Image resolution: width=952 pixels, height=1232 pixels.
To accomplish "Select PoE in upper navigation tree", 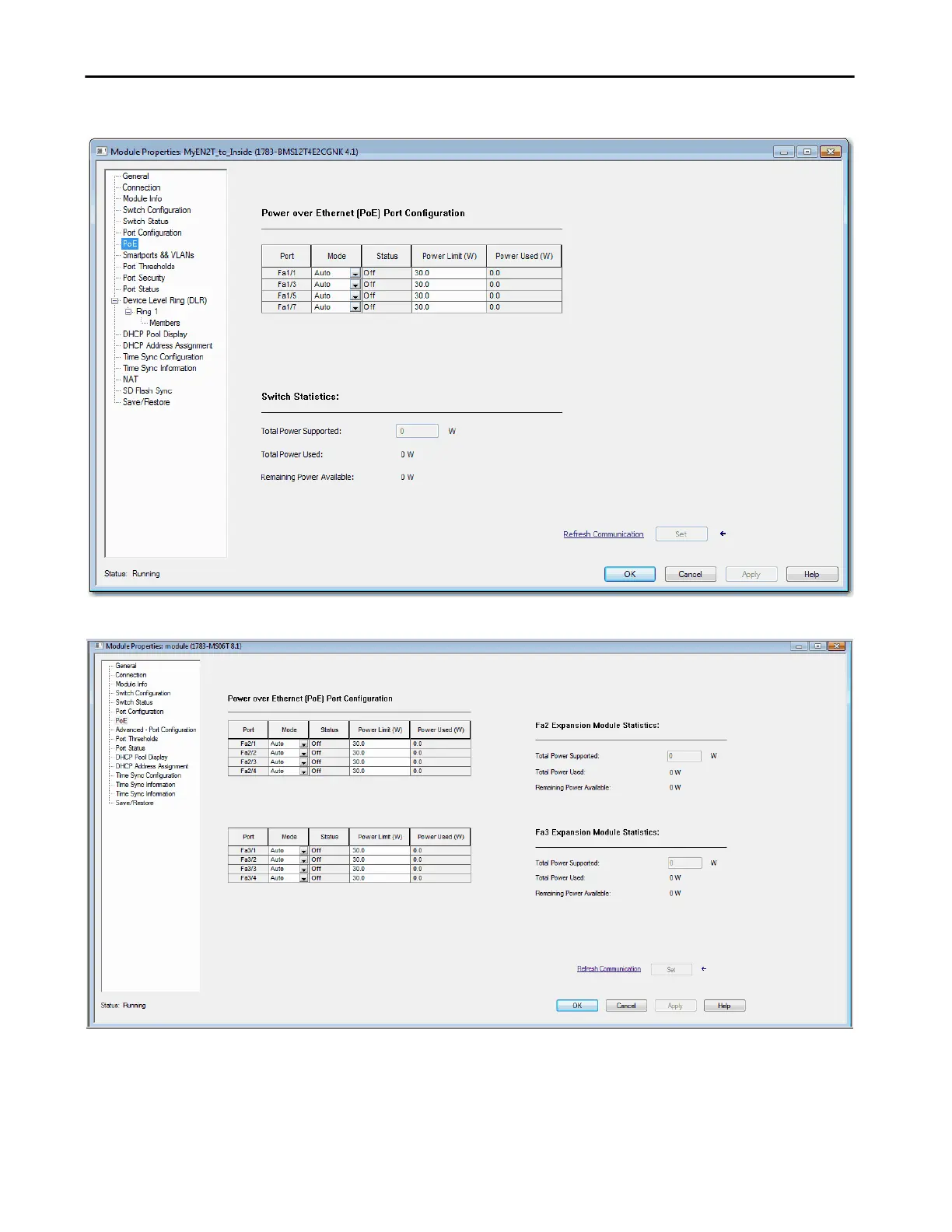I will (130, 243).
